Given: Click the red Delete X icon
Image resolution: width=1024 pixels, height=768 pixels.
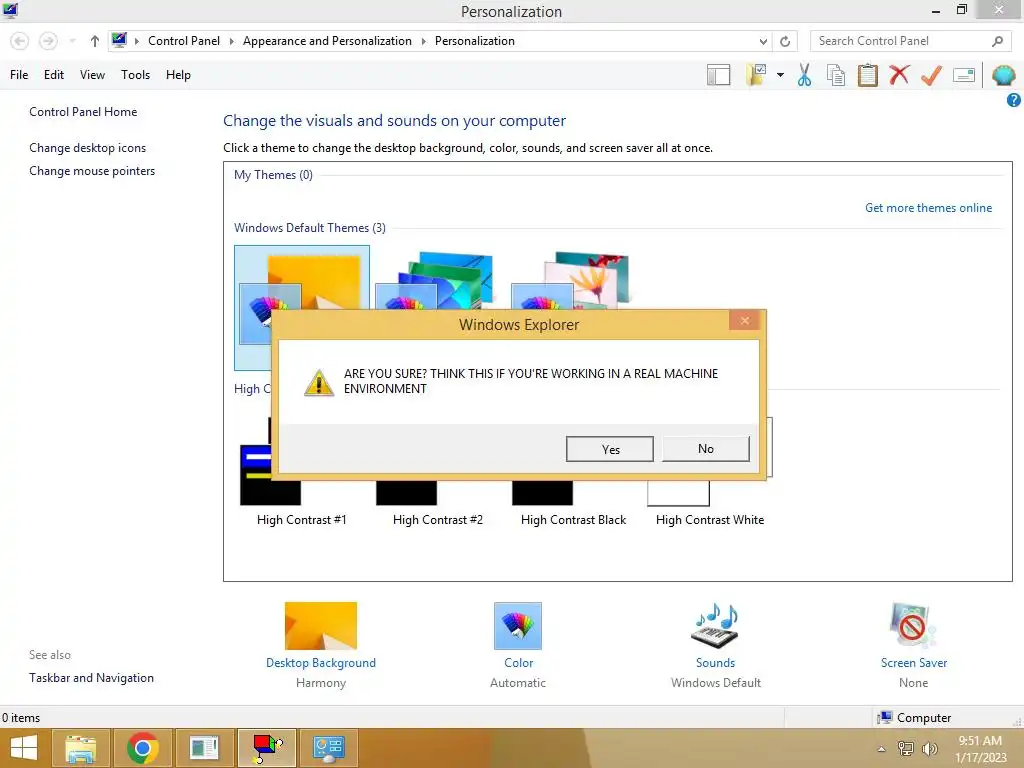Looking at the screenshot, I should (899, 75).
